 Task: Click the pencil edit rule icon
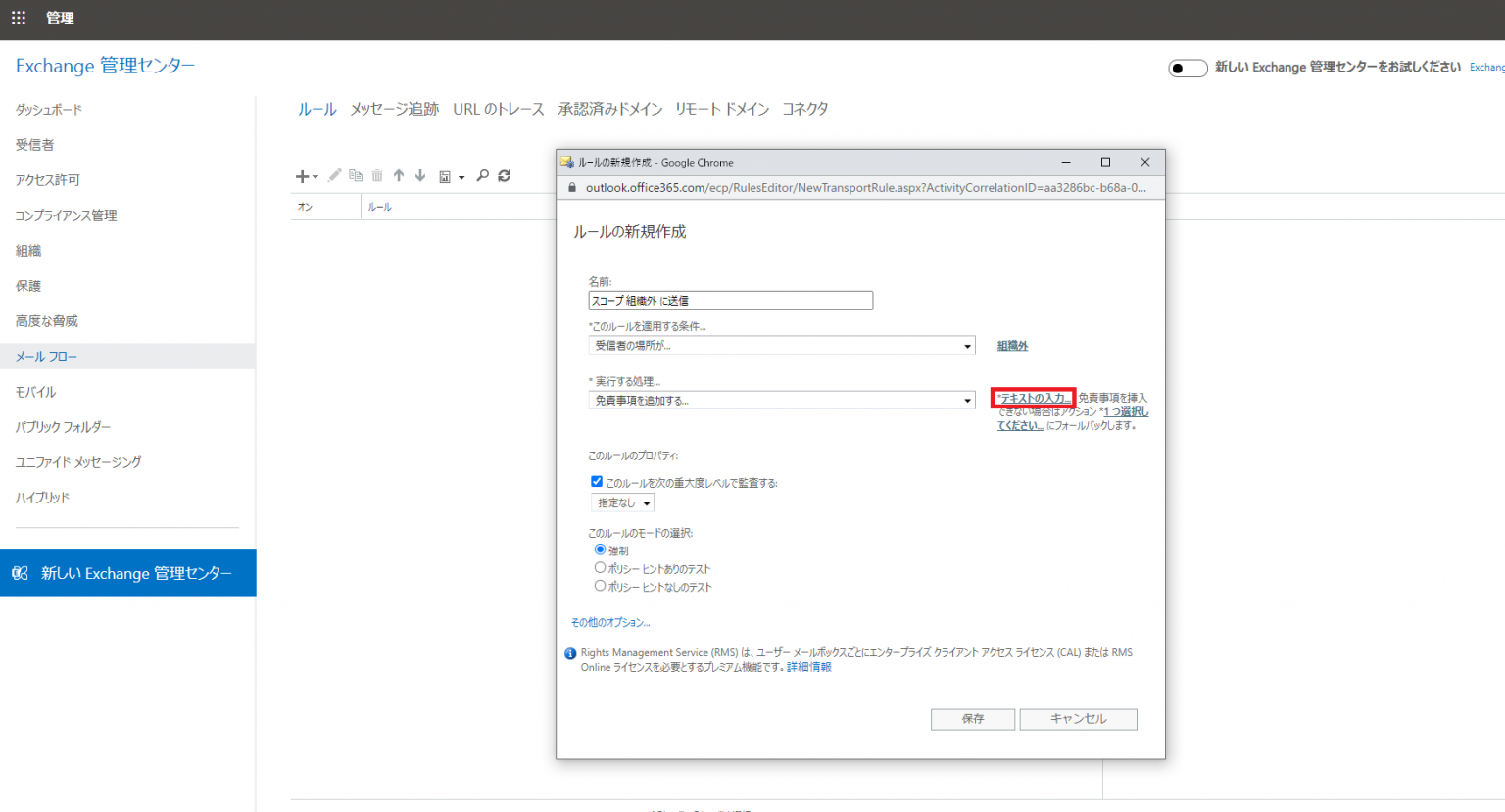(335, 175)
